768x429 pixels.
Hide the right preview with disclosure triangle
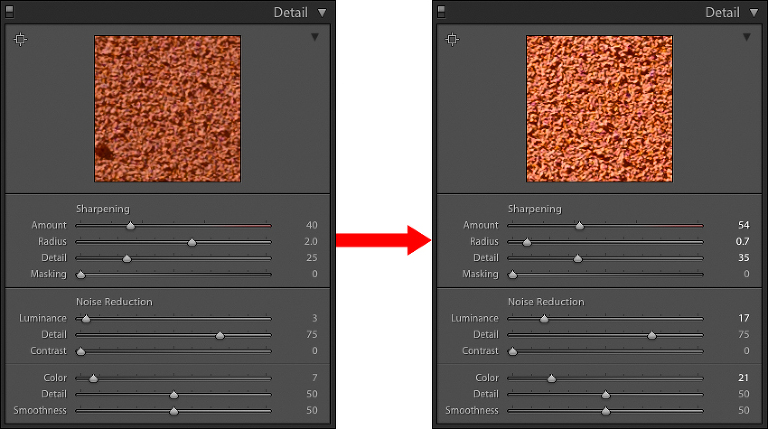(x=746, y=37)
